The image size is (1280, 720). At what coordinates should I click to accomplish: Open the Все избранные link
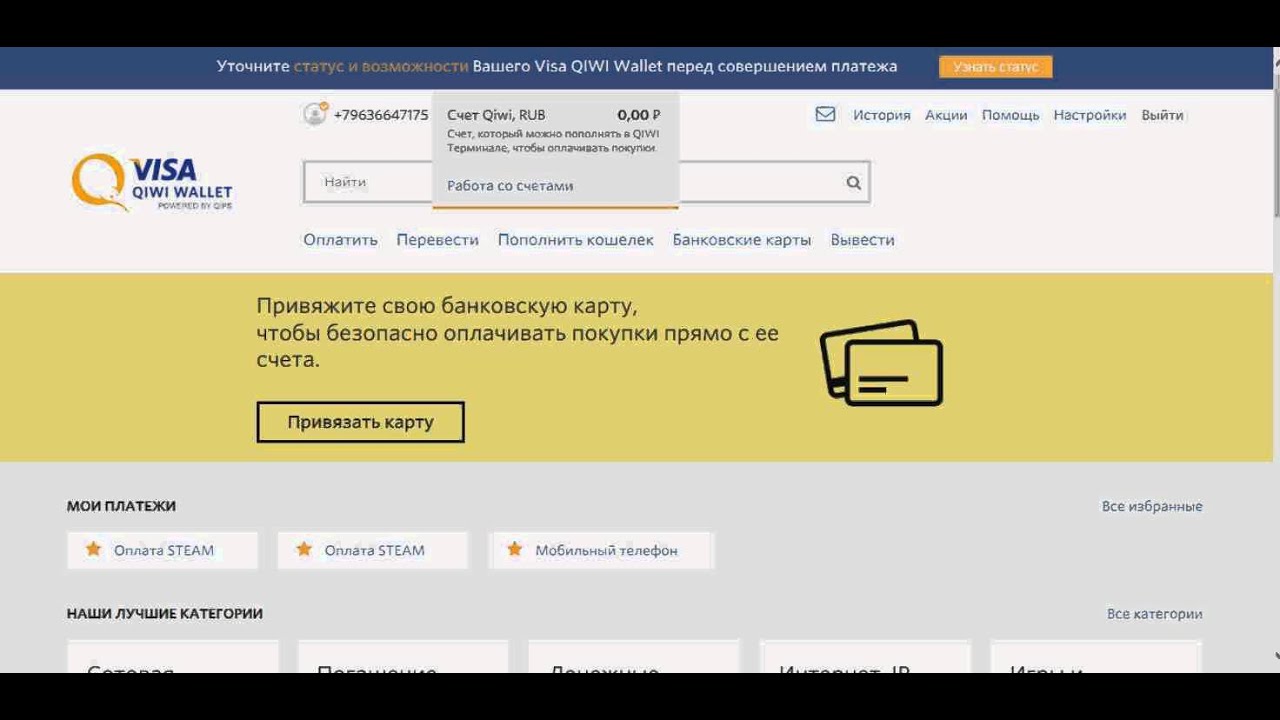[x=1152, y=506]
